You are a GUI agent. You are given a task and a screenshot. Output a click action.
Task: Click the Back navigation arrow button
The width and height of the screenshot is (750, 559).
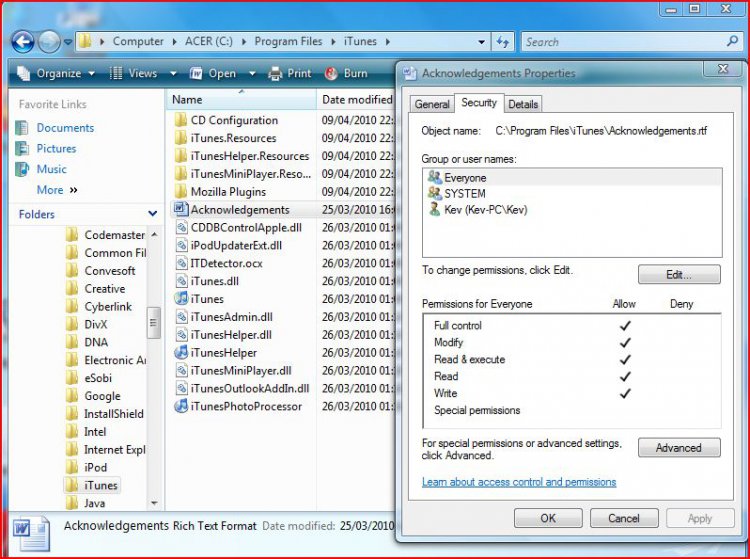click(x=22, y=42)
